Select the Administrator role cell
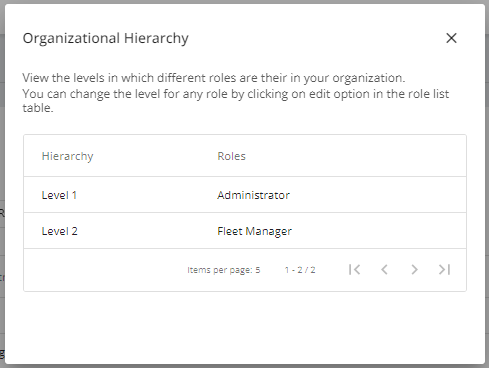Viewport: 489px width, 368px height. tap(253, 195)
